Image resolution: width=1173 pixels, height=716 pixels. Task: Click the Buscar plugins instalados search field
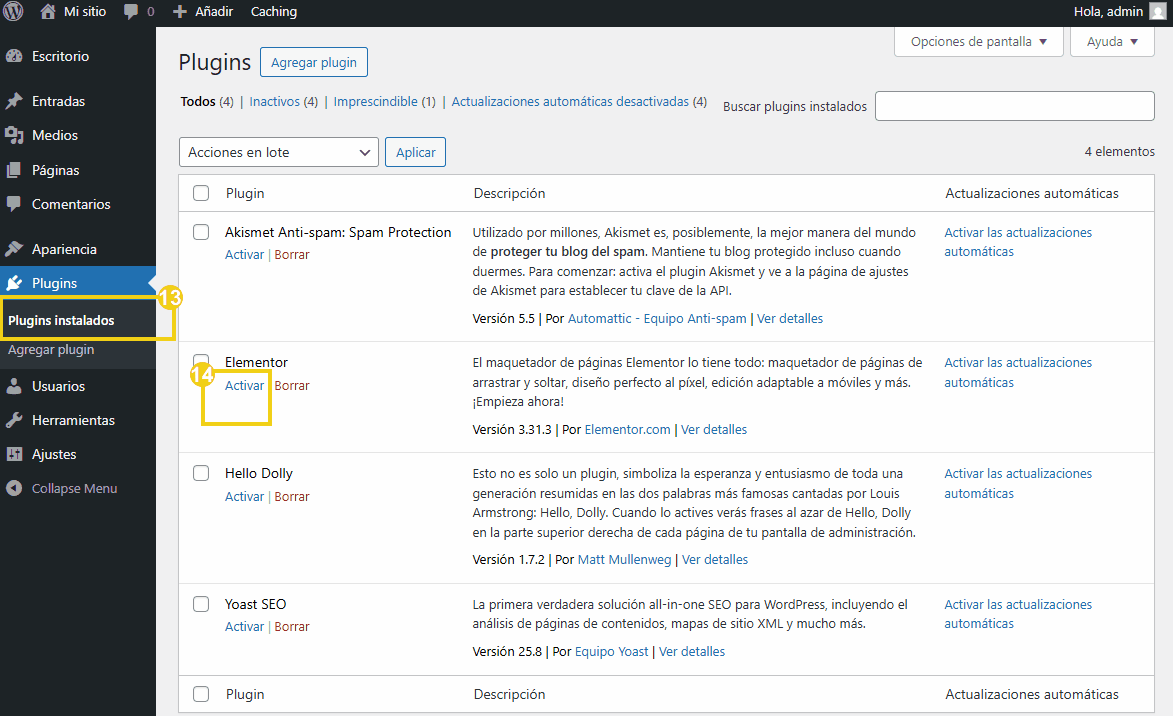1014,106
